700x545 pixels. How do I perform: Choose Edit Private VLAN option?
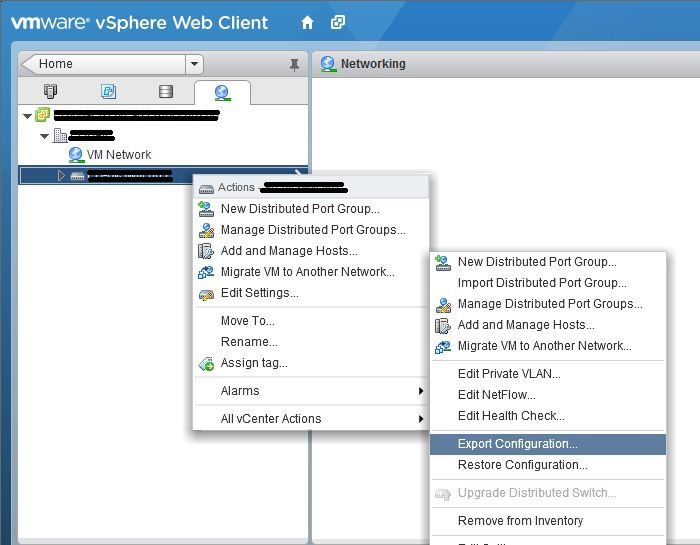pyautogui.click(x=508, y=374)
